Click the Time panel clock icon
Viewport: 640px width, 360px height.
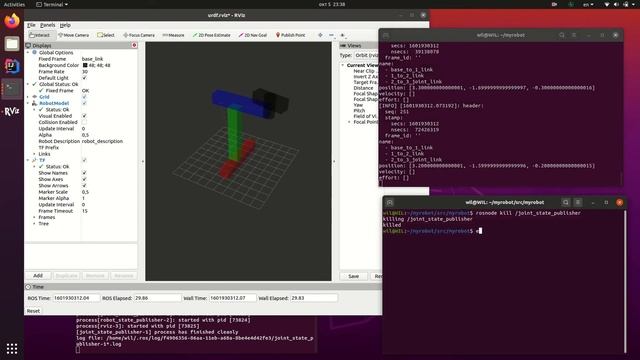[28, 287]
